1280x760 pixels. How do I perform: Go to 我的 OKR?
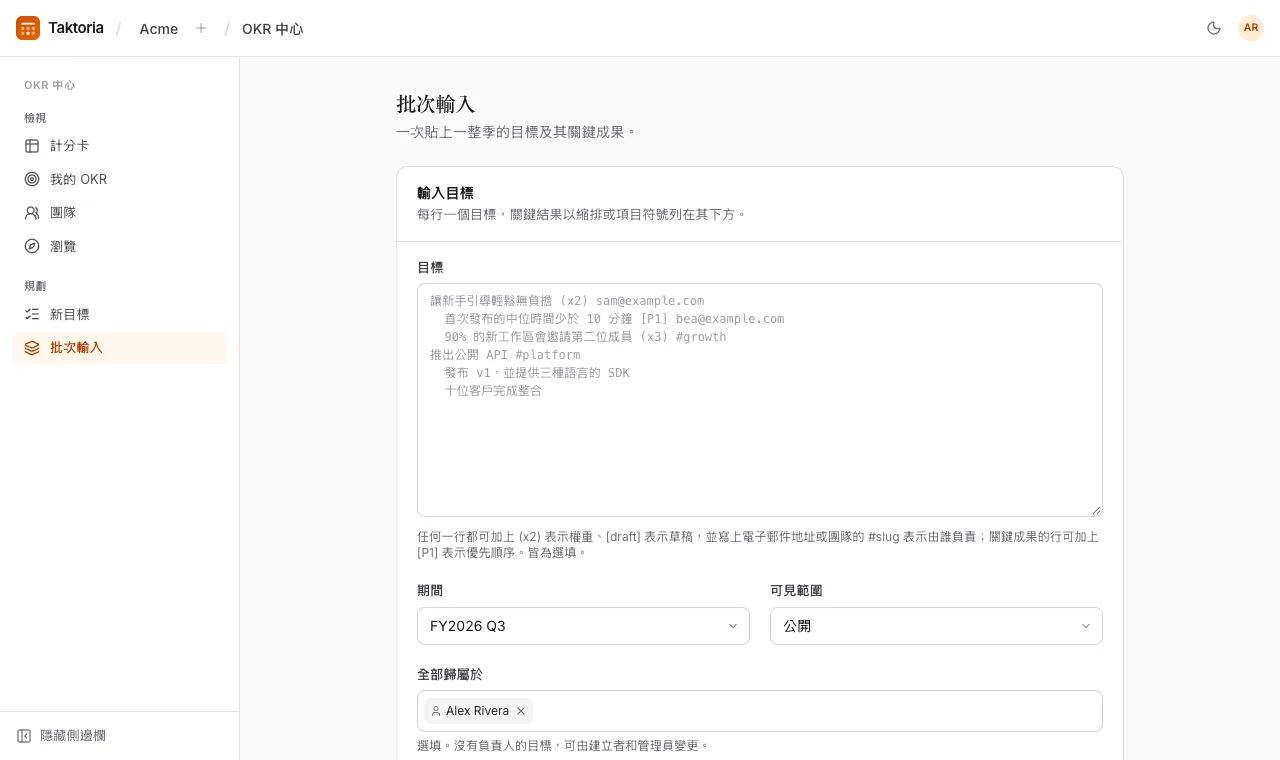point(119,179)
